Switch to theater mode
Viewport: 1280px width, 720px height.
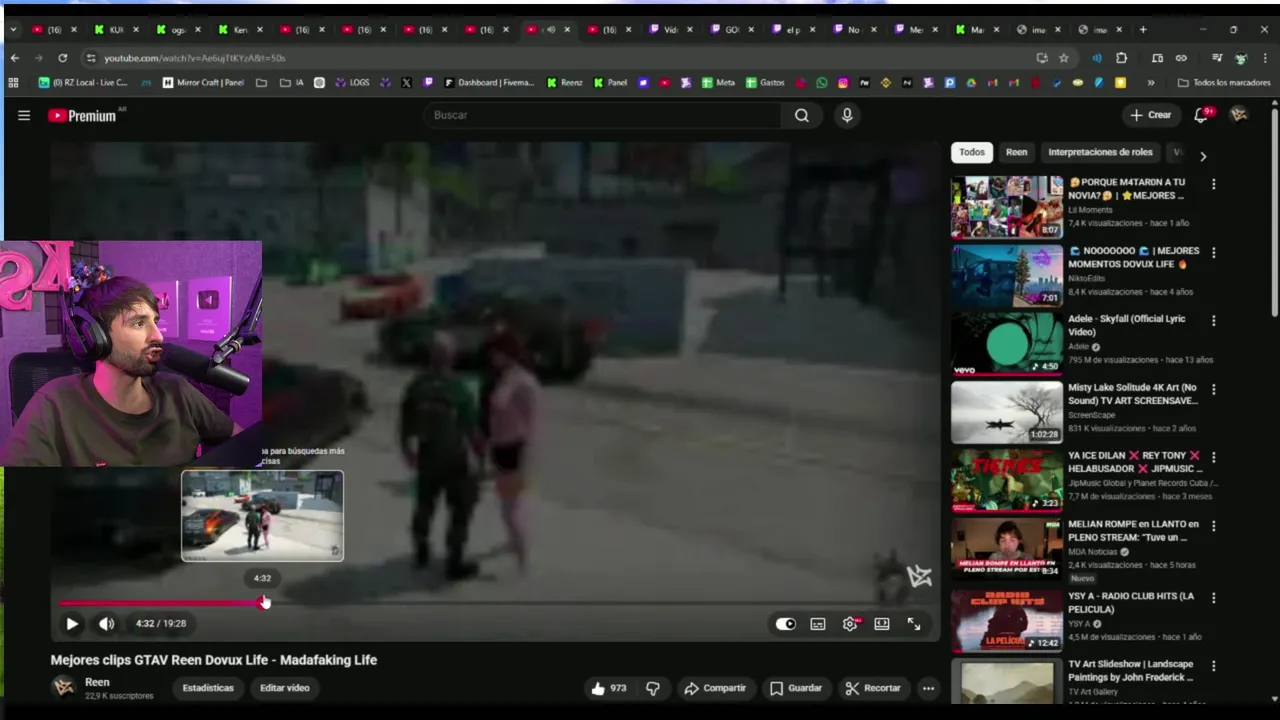point(882,624)
